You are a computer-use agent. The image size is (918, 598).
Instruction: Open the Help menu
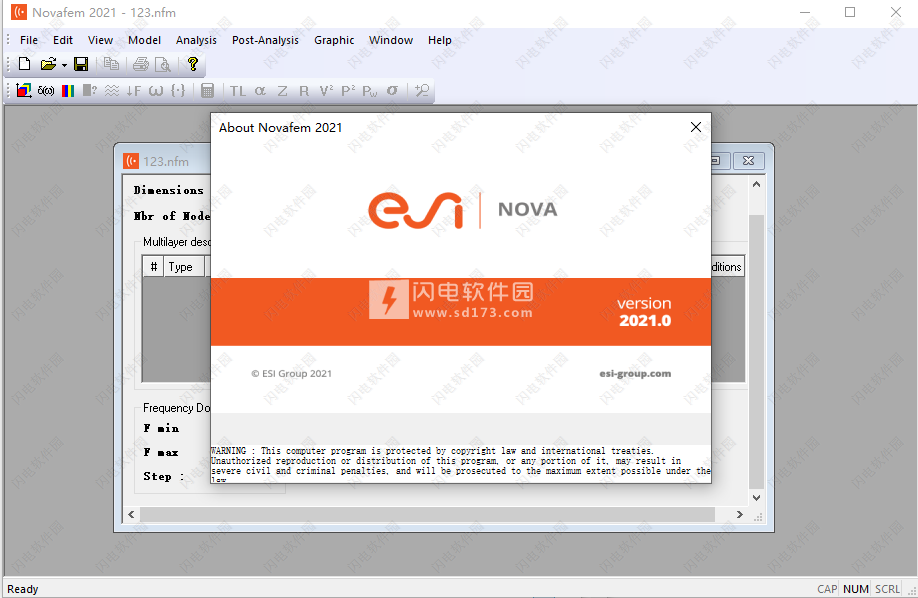coord(439,40)
